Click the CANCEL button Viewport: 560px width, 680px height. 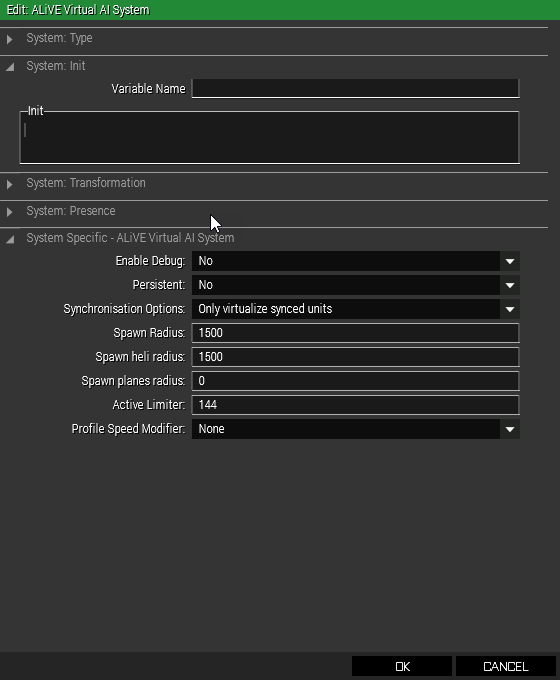(x=506, y=666)
